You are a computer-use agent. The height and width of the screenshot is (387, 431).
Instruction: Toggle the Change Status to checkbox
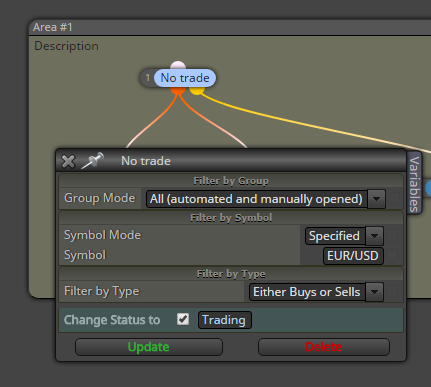[183, 319]
